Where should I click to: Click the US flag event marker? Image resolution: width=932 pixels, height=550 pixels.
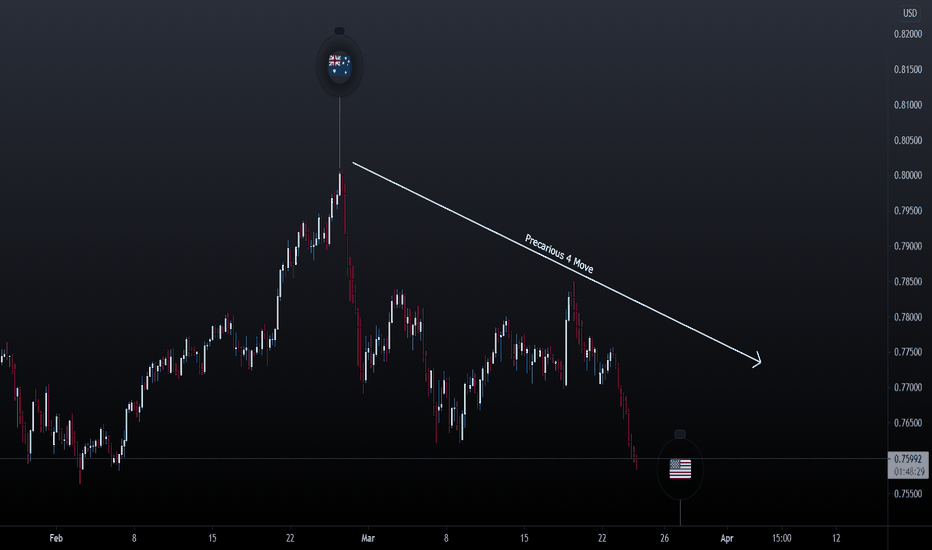680,469
